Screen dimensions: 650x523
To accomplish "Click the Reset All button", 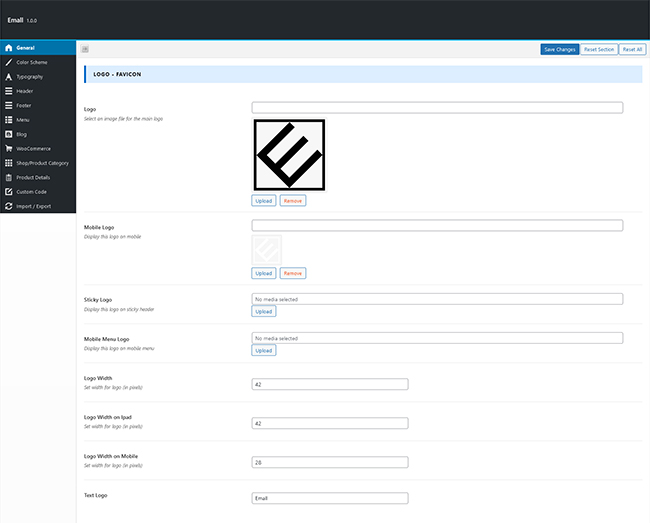I will click(632, 49).
